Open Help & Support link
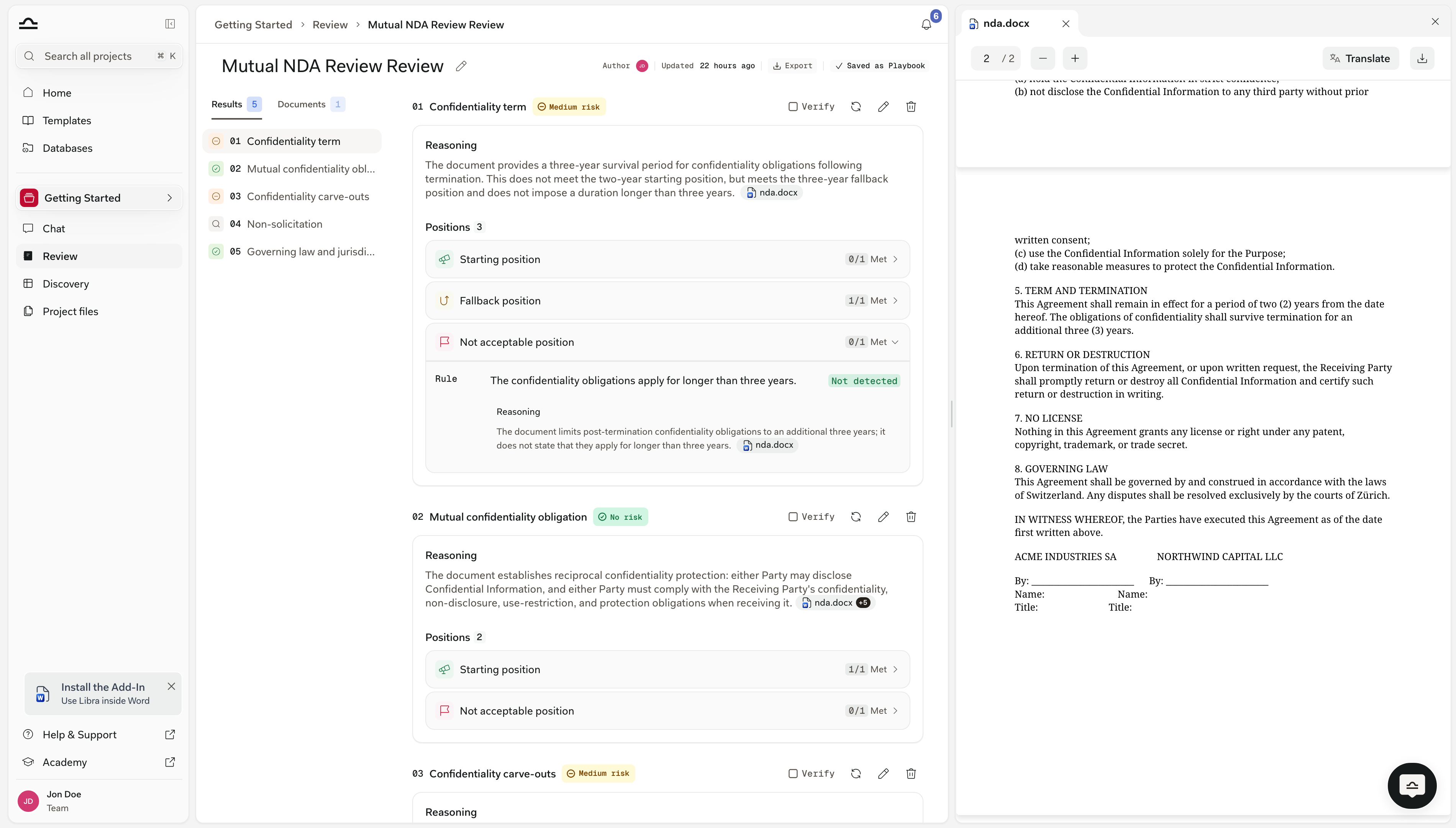This screenshot has height=828, width=1456. click(99, 735)
